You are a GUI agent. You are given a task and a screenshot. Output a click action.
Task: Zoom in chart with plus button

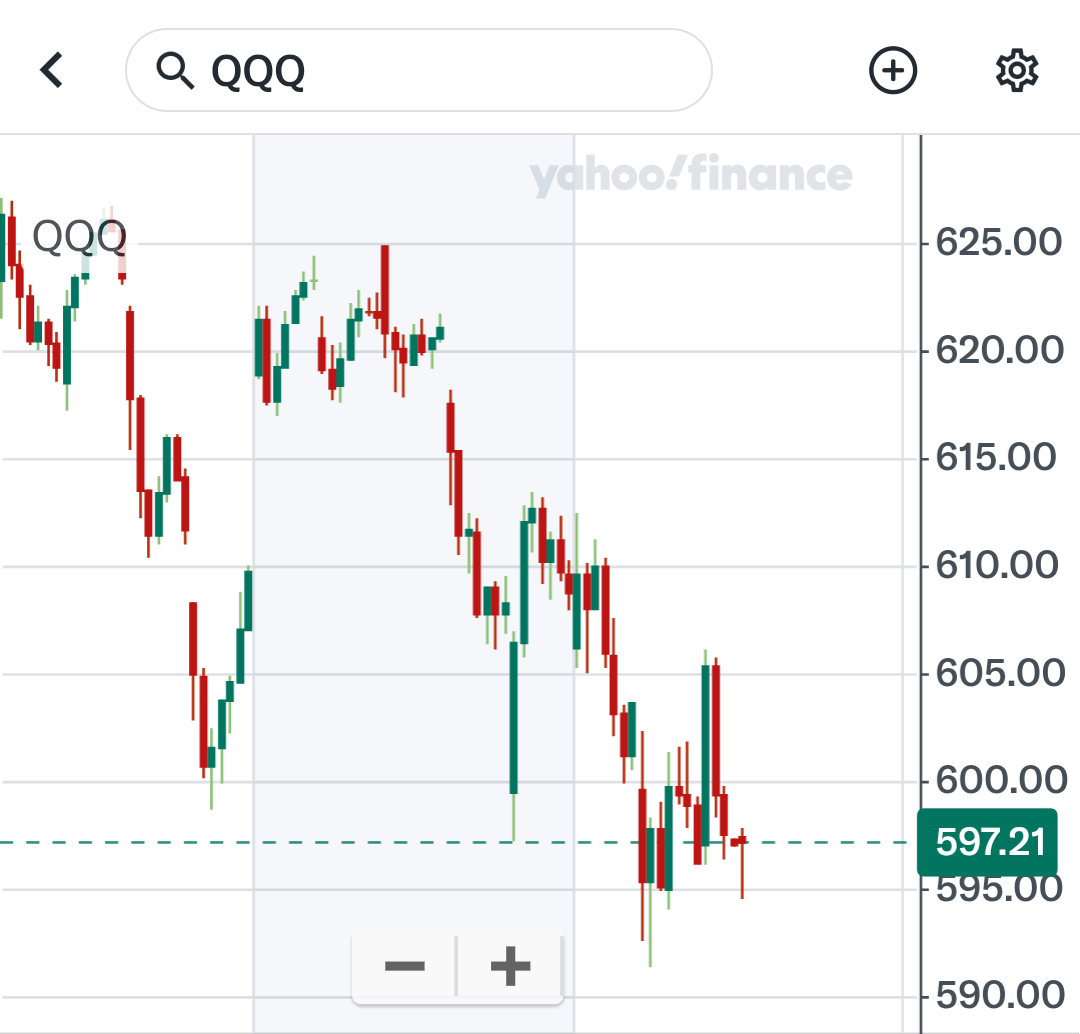pos(510,966)
